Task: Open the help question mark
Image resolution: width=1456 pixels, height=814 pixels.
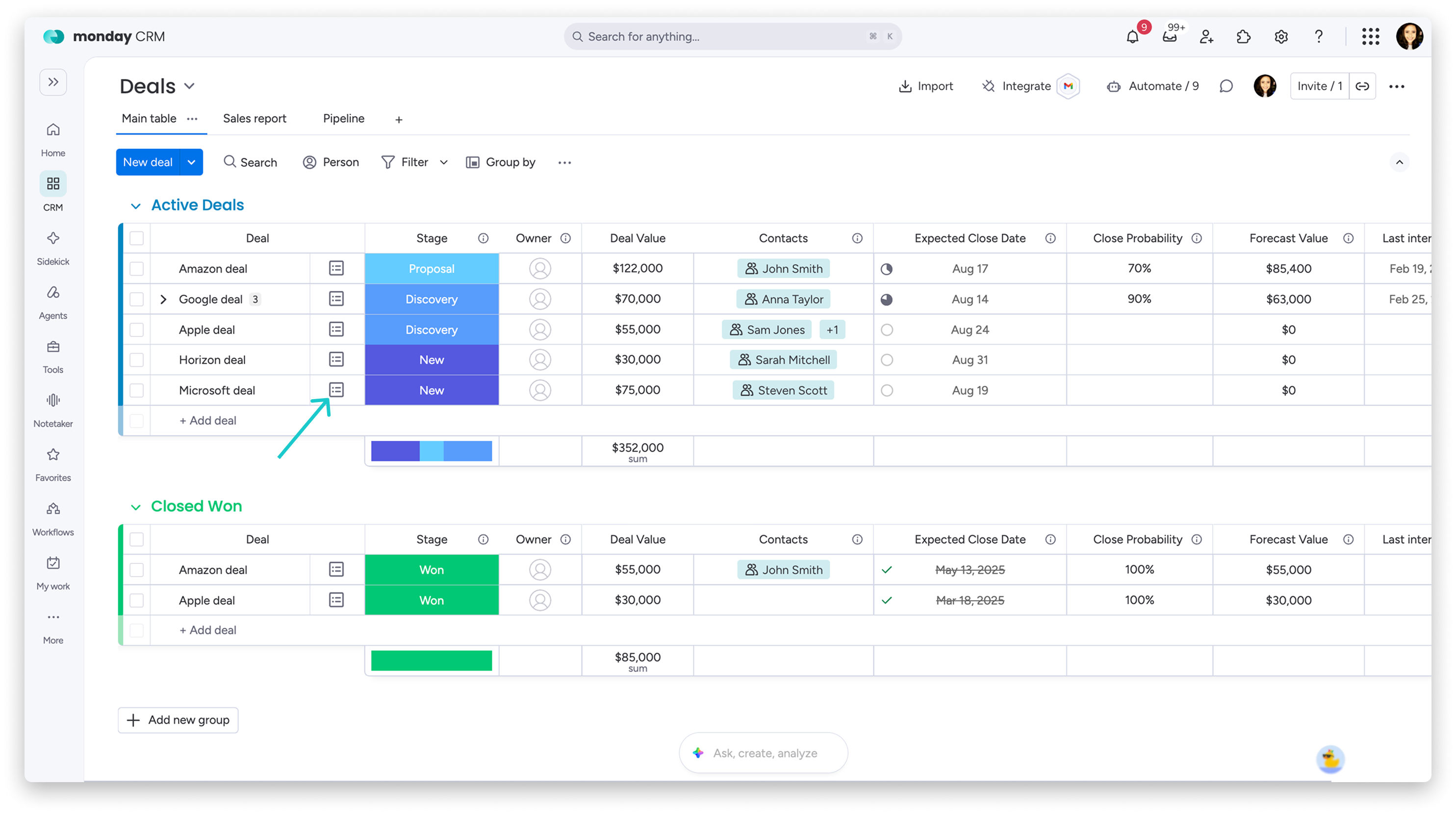Action: click(x=1318, y=37)
